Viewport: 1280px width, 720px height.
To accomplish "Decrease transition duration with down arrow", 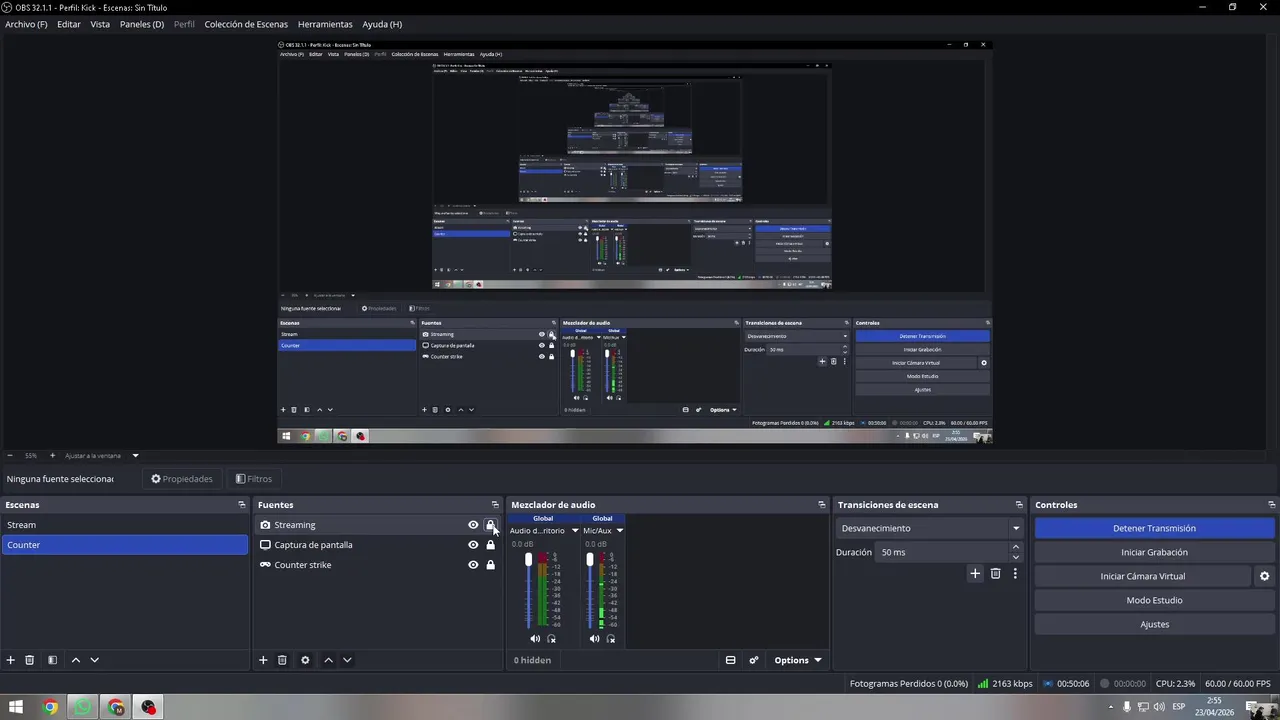I will click(1016, 557).
